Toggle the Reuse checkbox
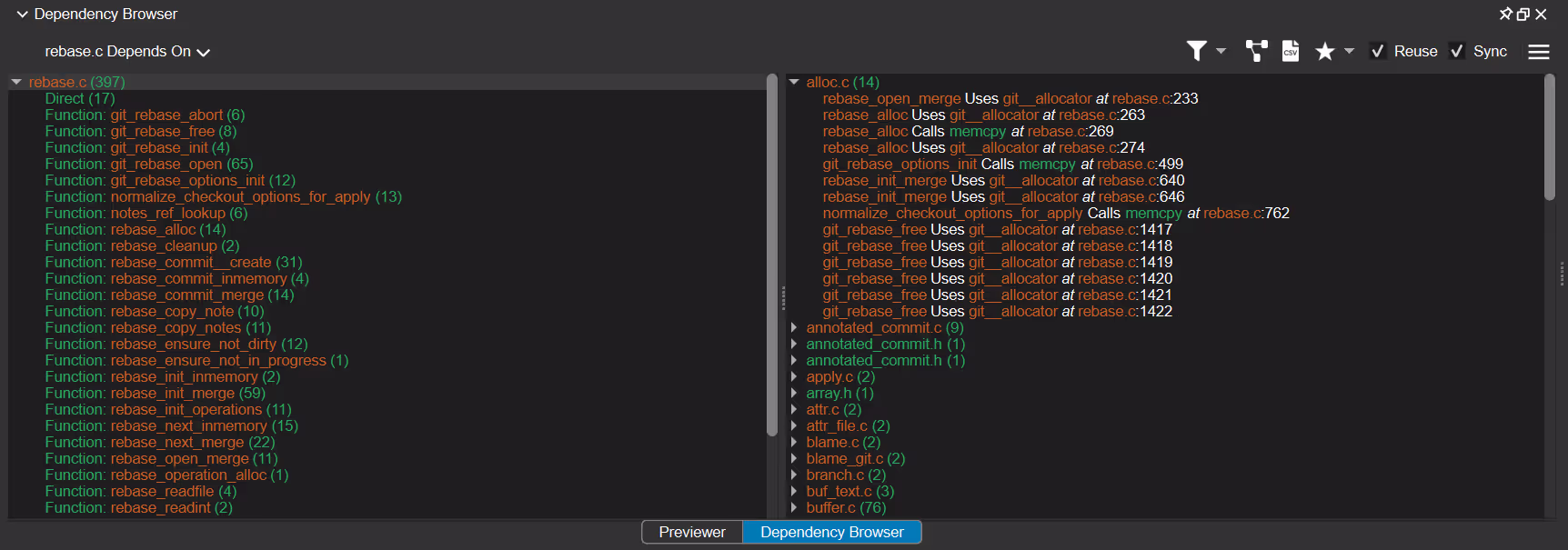This screenshot has height=550, width=1568. pos(1378,51)
